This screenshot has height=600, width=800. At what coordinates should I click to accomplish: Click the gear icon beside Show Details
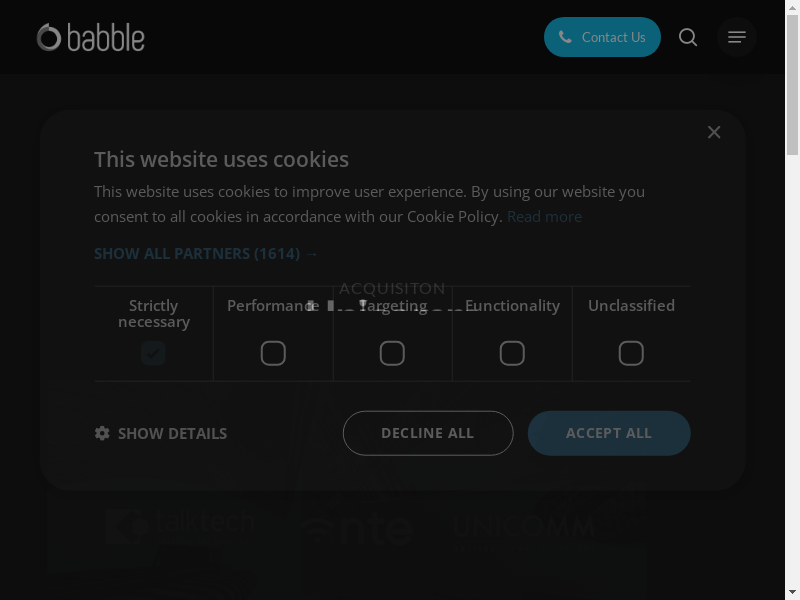[102, 433]
